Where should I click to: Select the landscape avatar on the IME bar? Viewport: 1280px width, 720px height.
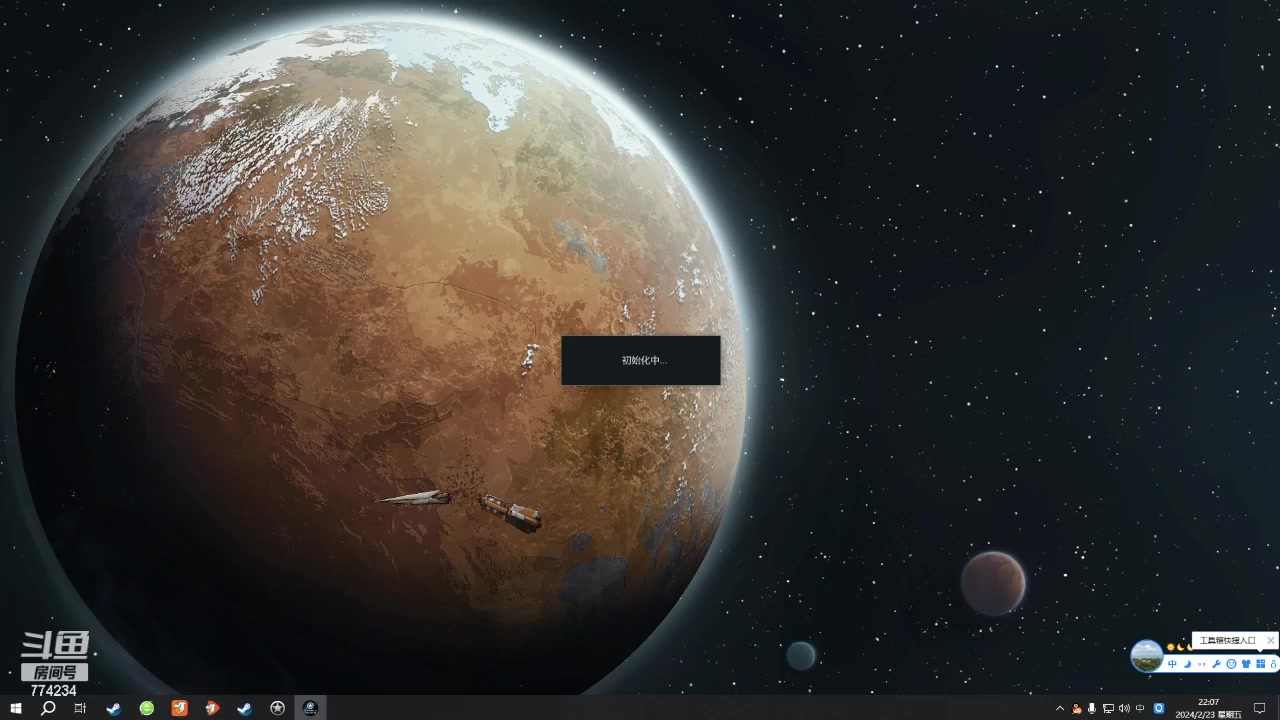(1147, 656)
